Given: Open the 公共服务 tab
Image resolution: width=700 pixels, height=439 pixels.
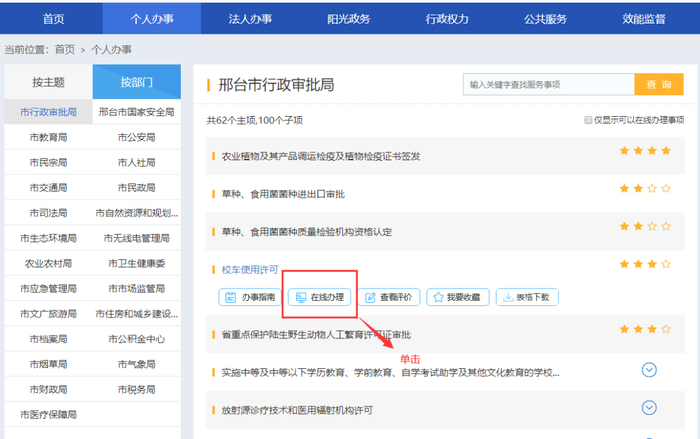Looking at the screenshot, I should (545, 19).
